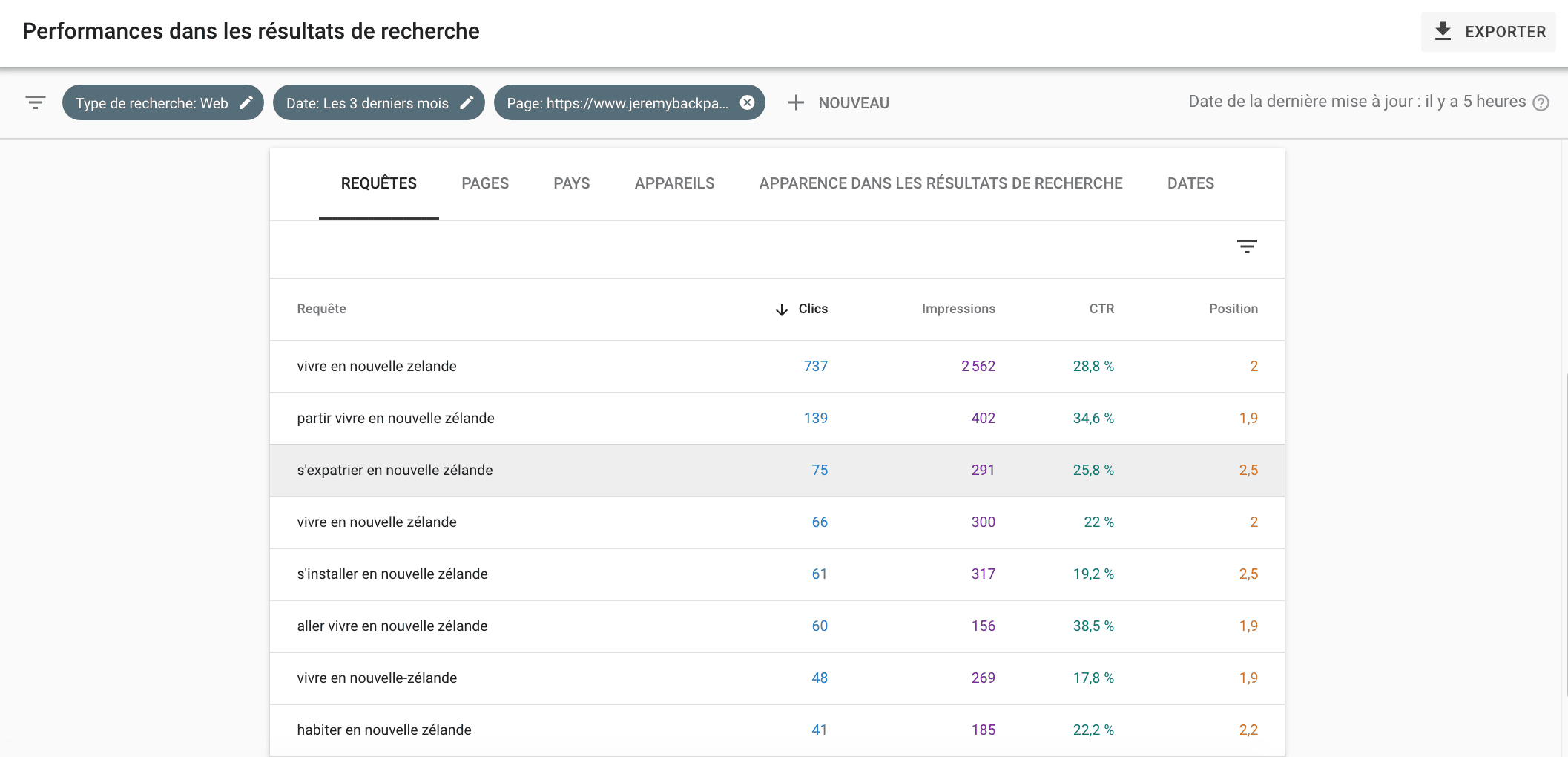The height and width of the screenshot is (757, 1568).
Task: Click the 291 impressions value
Action: pos(983,470)
